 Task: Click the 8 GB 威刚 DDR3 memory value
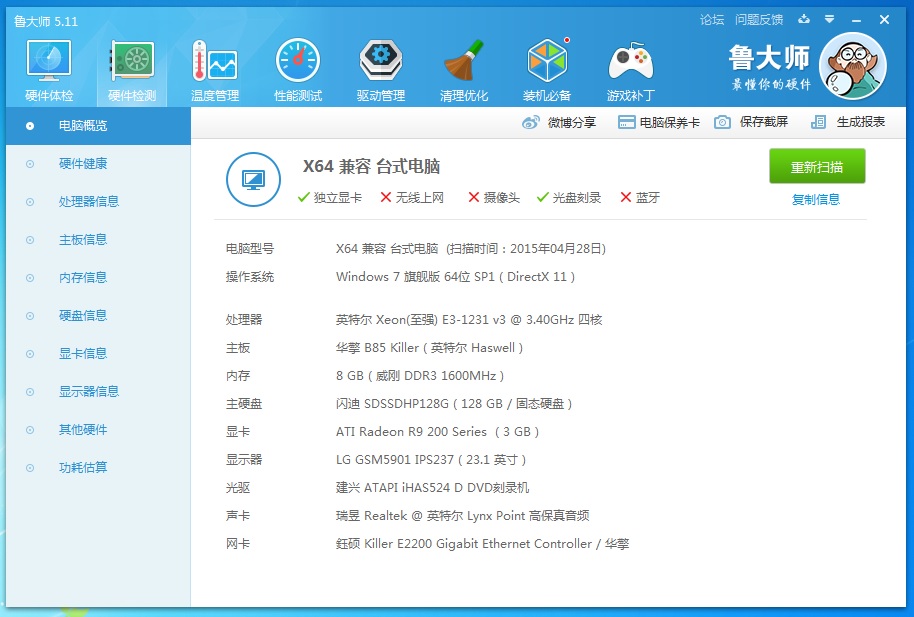[x=420, y=376]
